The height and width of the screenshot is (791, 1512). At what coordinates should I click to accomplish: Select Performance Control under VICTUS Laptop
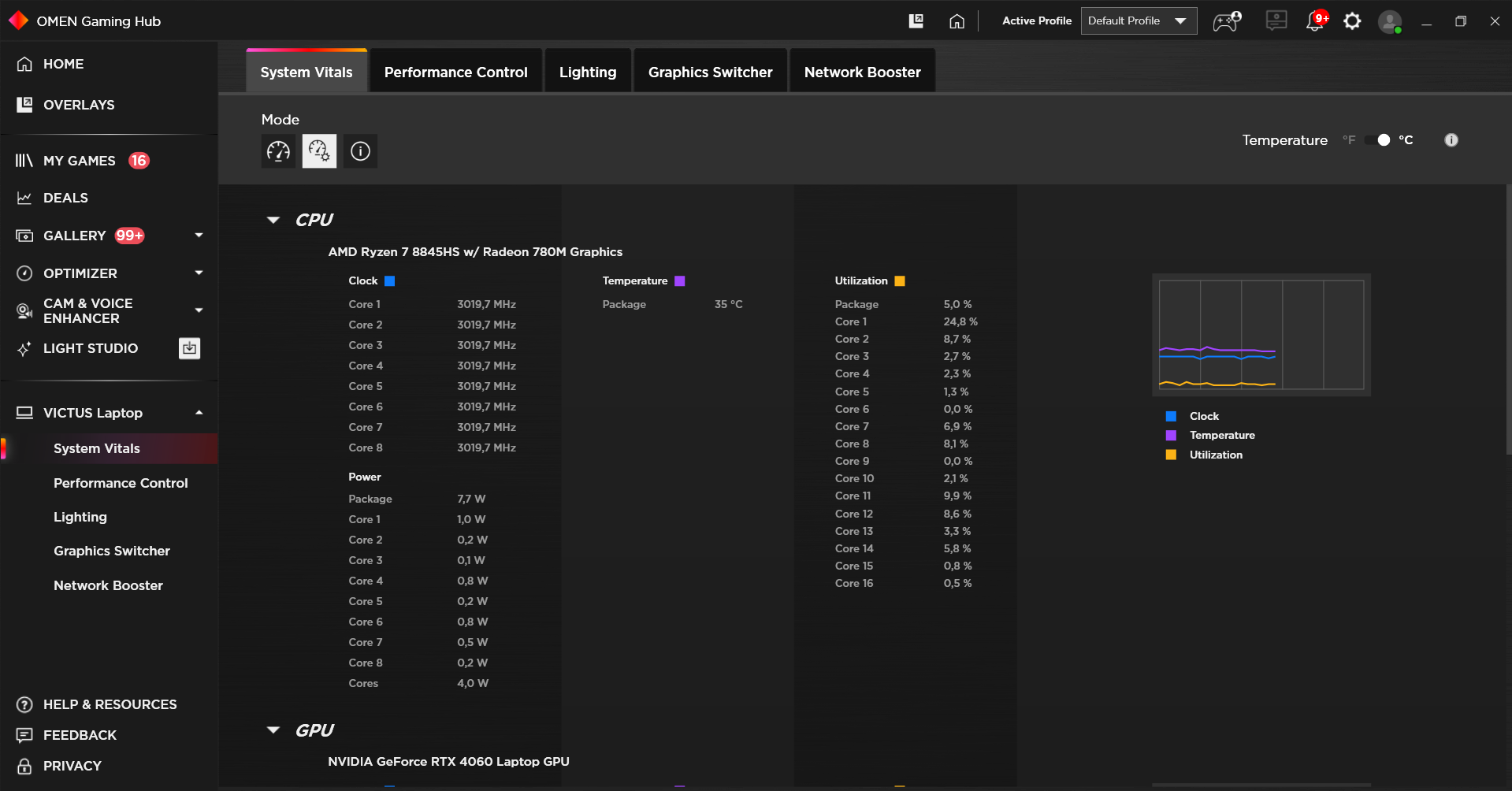click(x=121, y=483)
